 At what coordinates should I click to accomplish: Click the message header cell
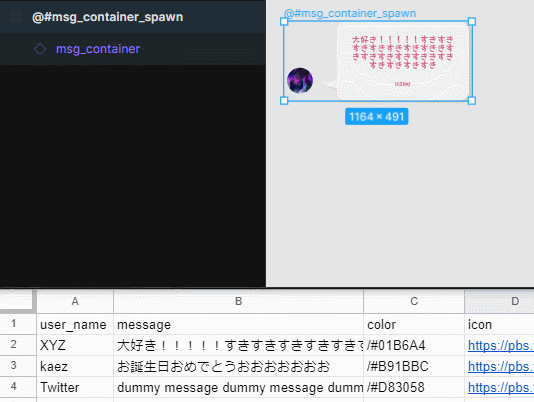pos(238,324)
